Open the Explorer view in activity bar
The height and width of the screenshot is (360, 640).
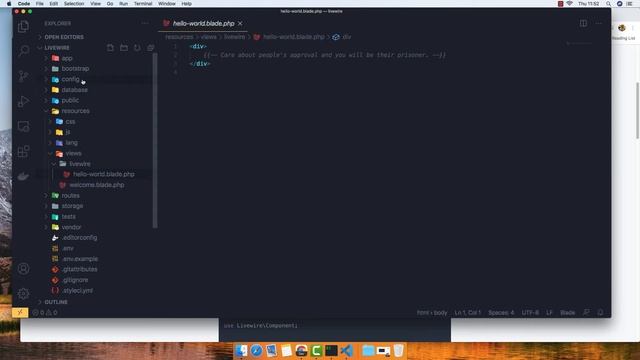pyautogui.click(x=23, y=27)
